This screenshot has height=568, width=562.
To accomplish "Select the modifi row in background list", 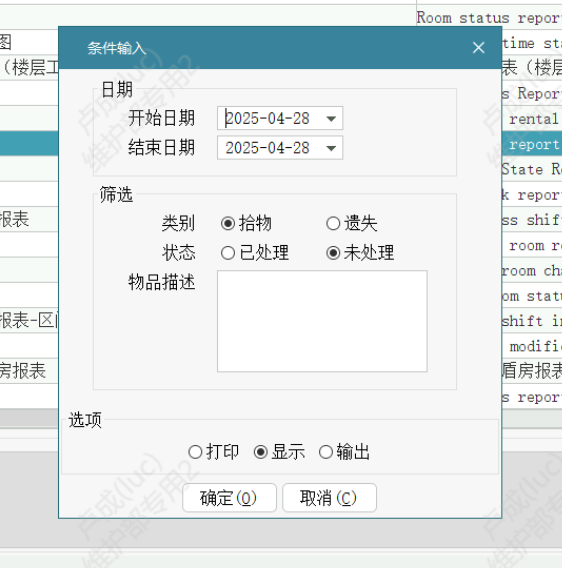I will (x=532, y=346).
